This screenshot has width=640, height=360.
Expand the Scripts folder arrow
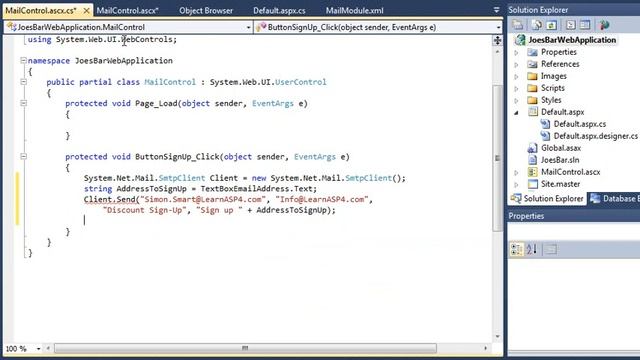(516, 89)
